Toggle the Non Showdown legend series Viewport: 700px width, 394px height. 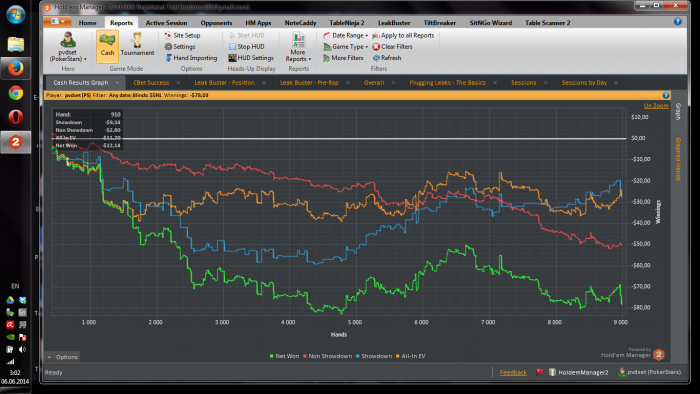click(x=328, y=356)
